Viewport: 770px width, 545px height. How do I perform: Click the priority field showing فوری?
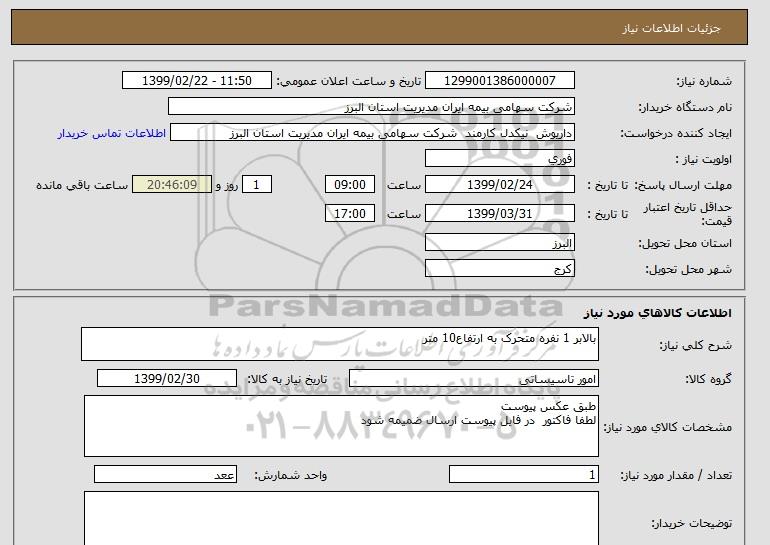(x=499, y=159)
